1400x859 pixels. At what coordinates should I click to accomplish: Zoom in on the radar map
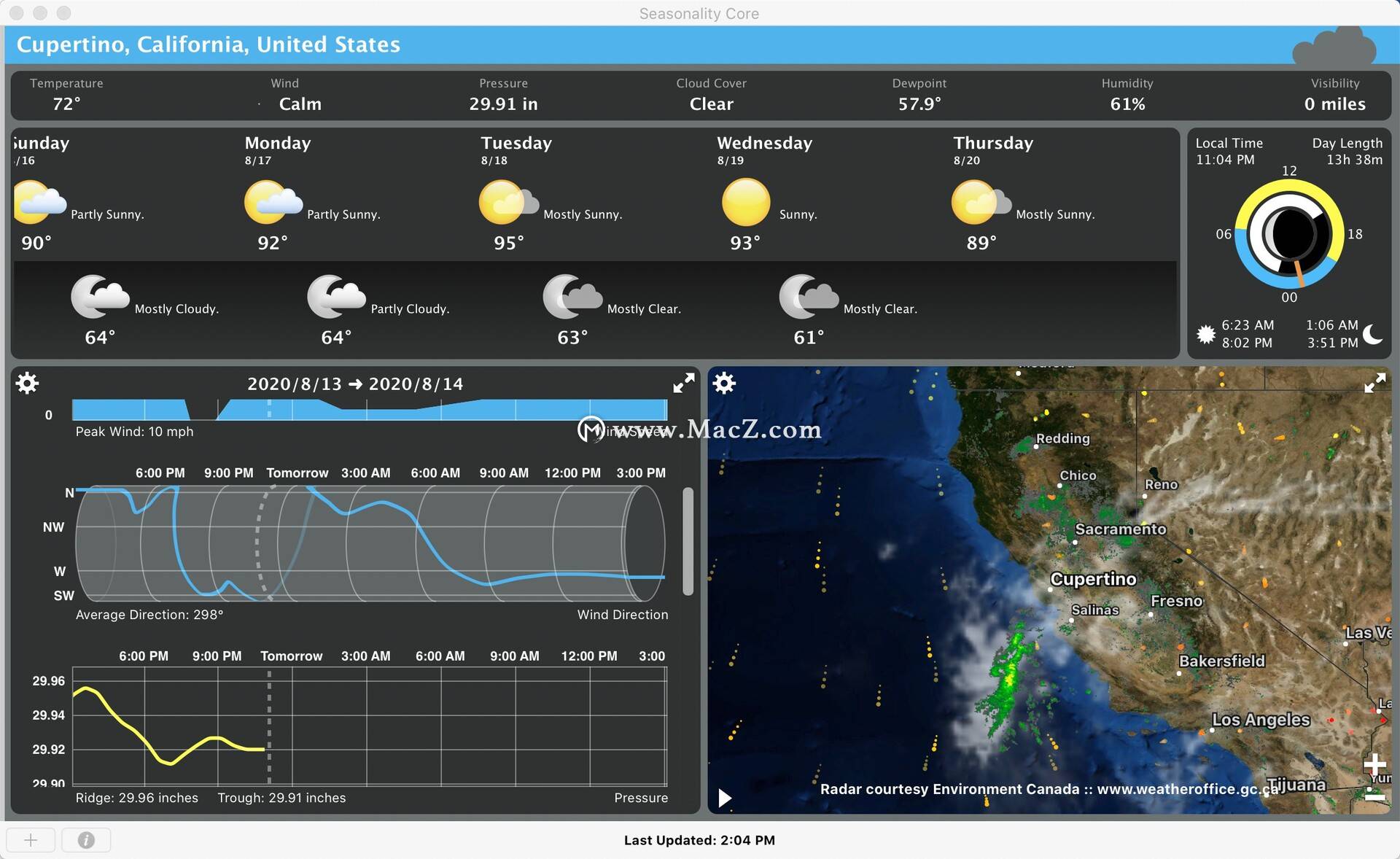point(1374,764)
